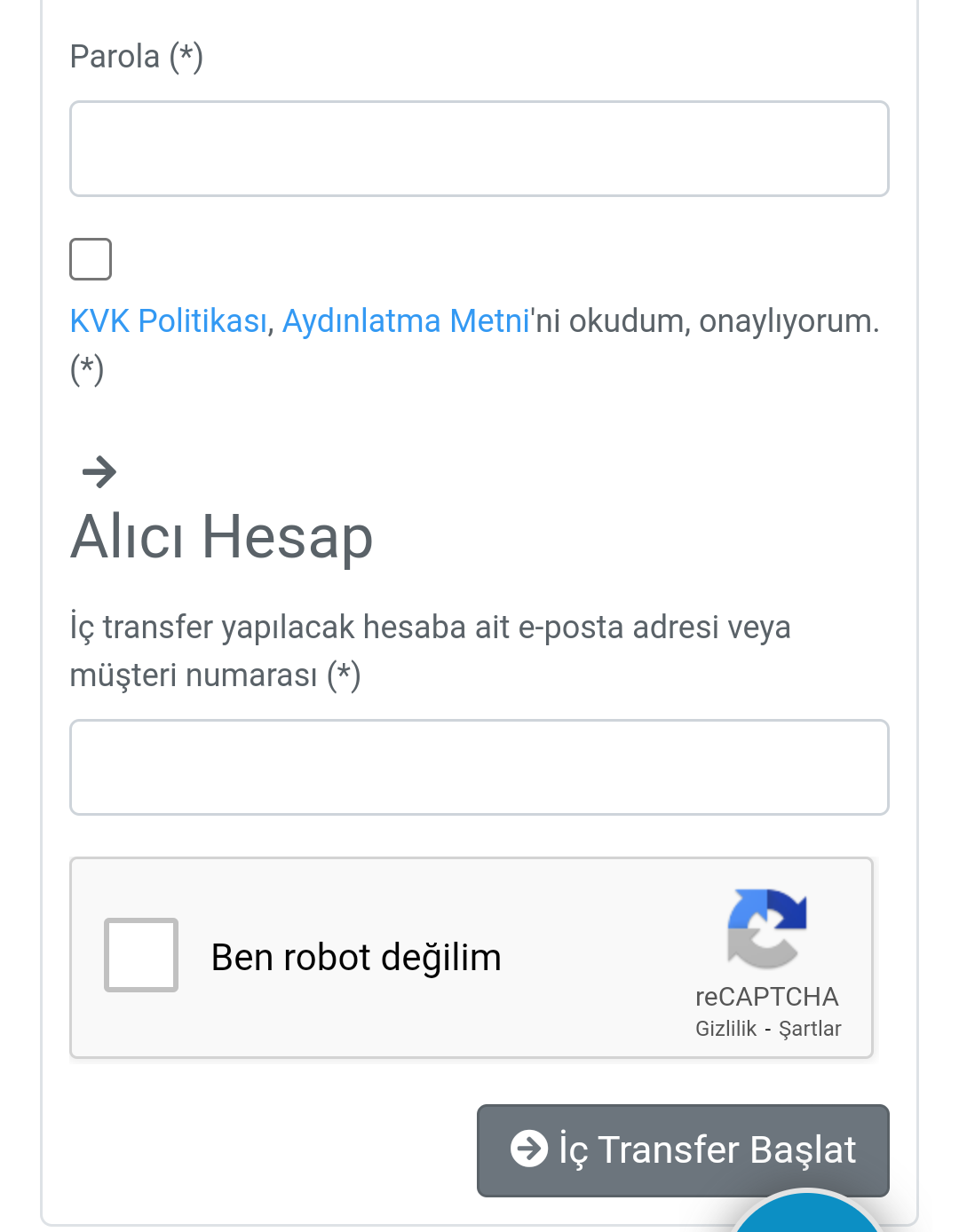Click the İç Transfer Başlat button
The image size is (959, 1232).
683,1150
